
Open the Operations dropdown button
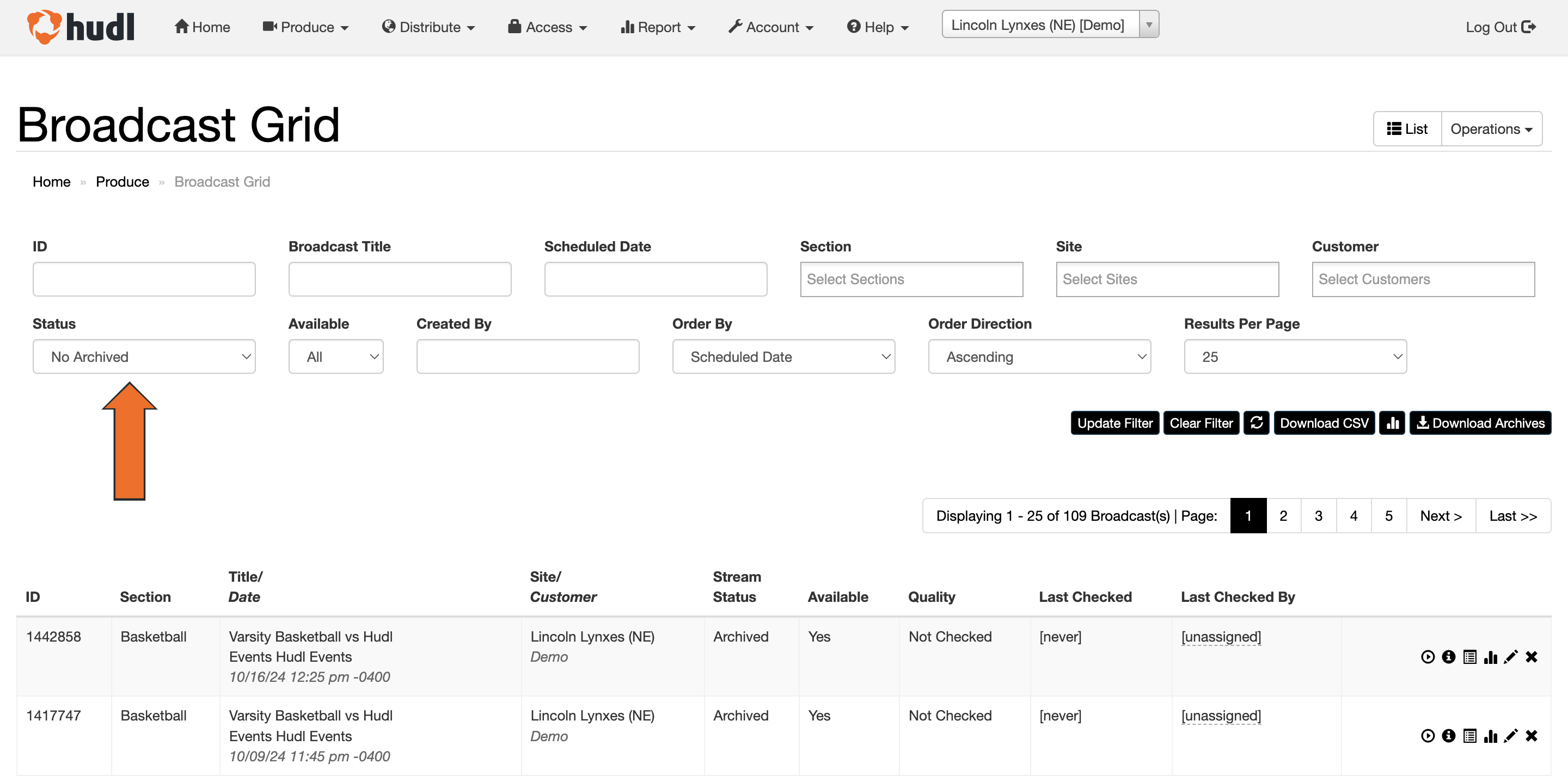pyautogui.click(x=1491, y=128)
